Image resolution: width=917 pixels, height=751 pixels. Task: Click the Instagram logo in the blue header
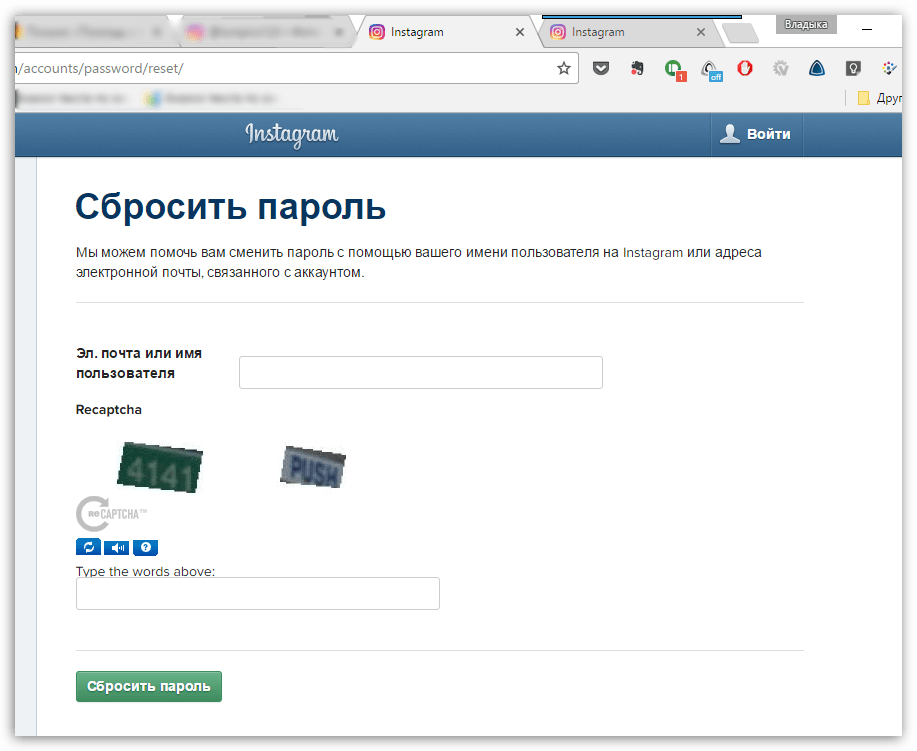tap(292, 135)
